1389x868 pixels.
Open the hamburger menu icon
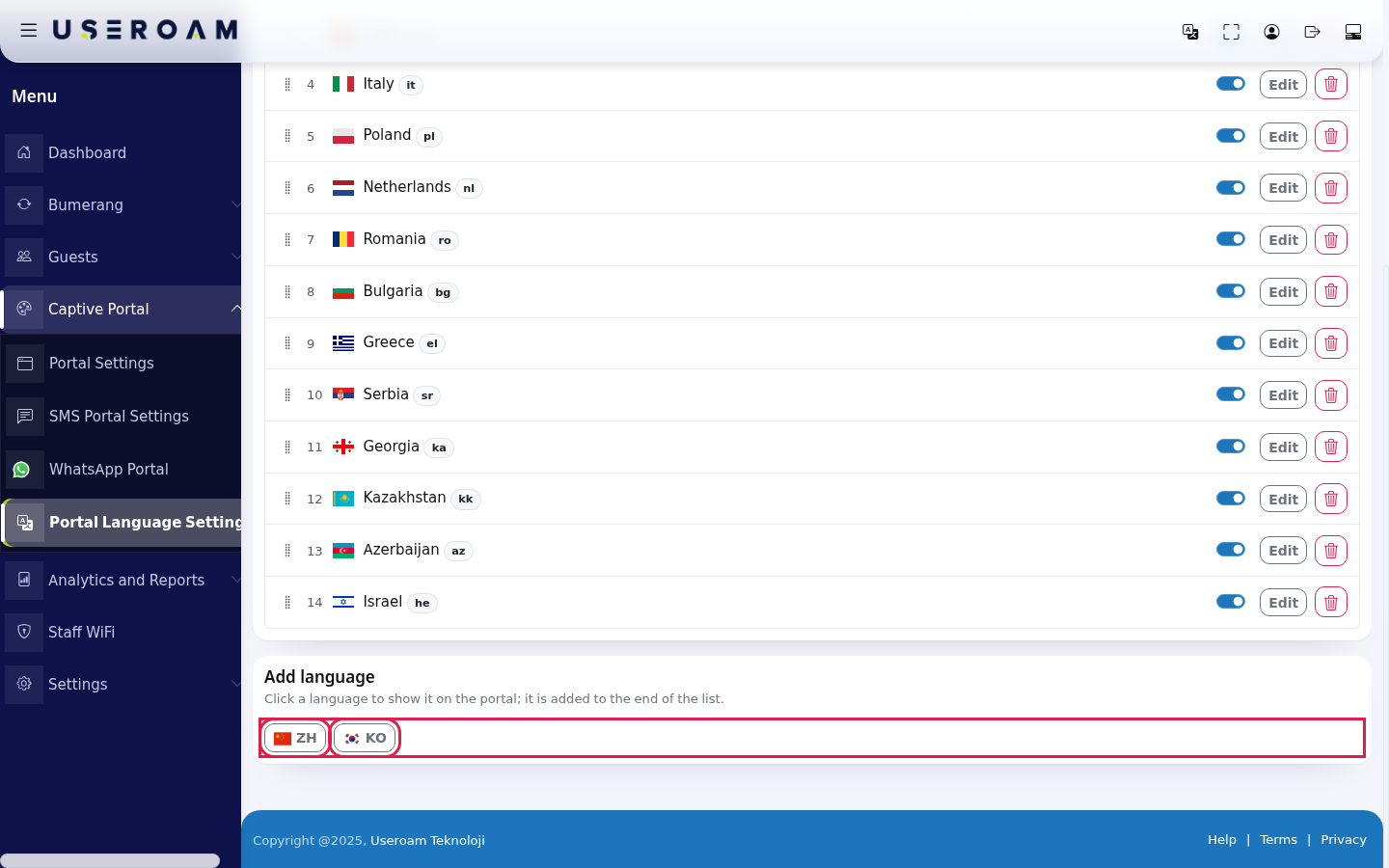tap(29, 31)
